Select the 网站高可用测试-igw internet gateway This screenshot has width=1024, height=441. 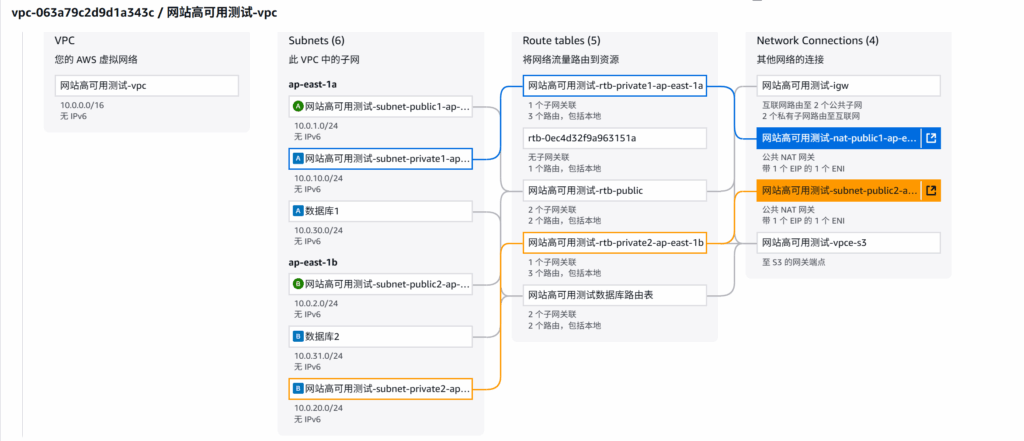pos(849,86)
